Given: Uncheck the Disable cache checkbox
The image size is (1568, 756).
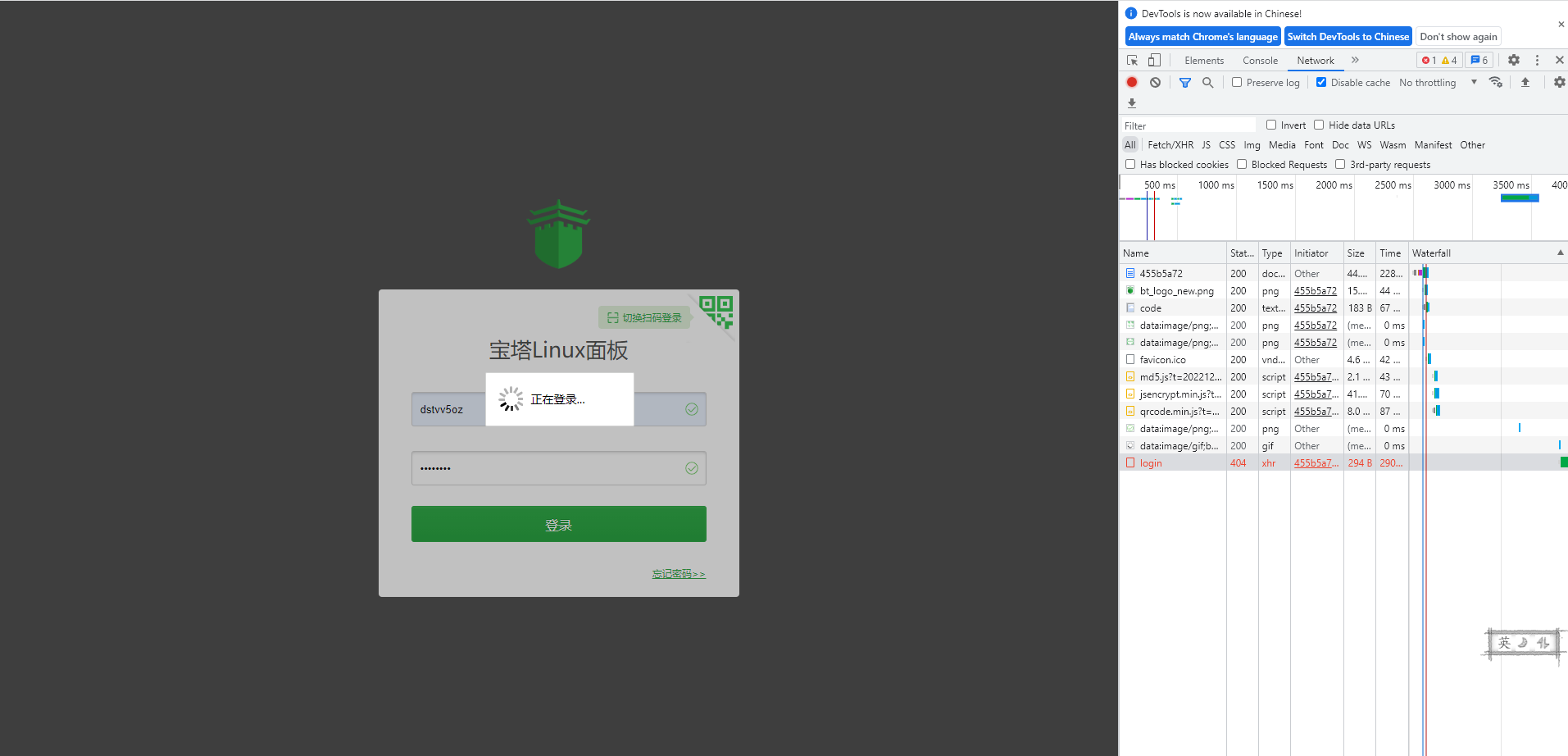Looking at the screenshot, I should (x=1321, y=82).
